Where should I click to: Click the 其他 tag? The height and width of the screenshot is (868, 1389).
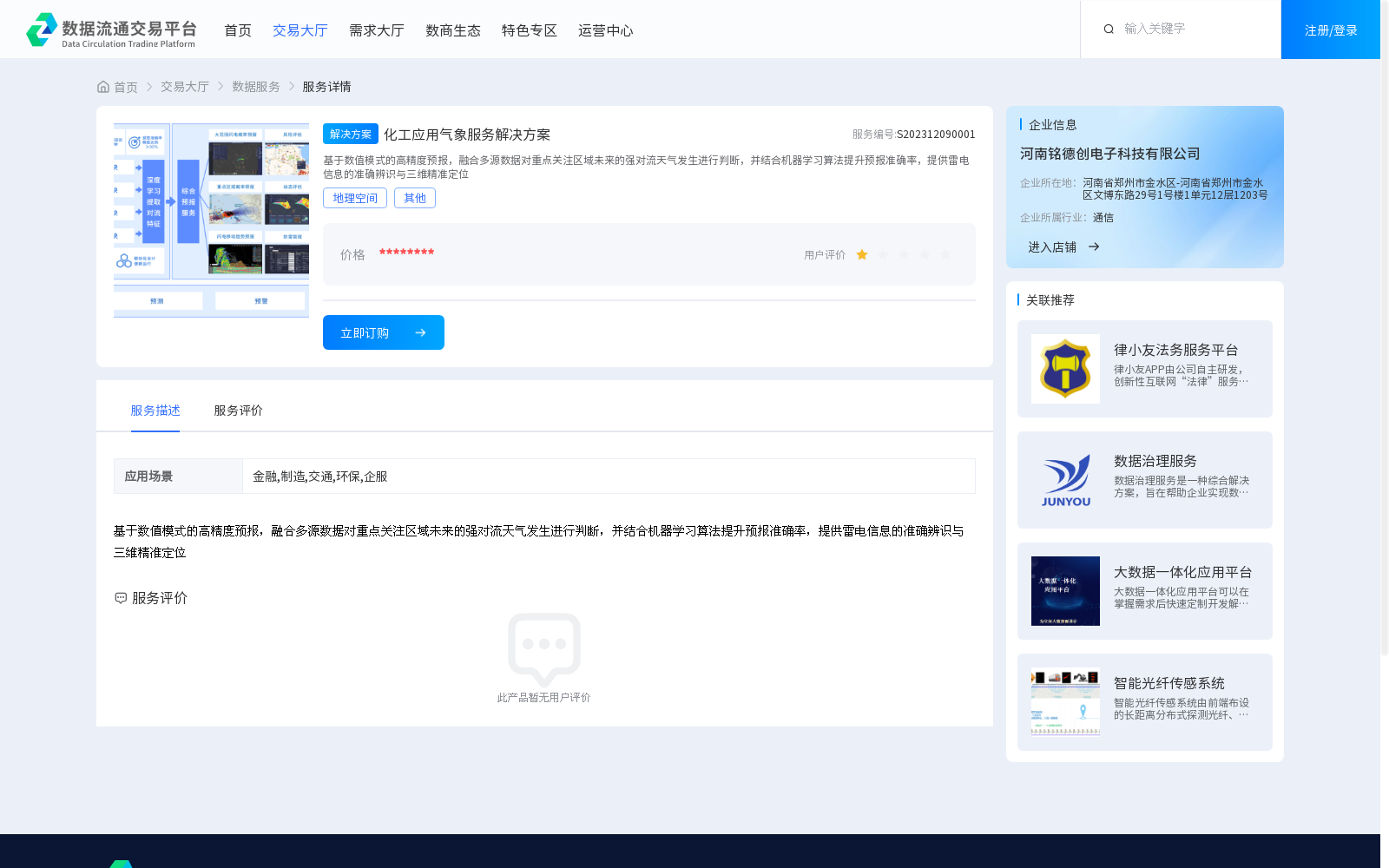coord(415,198)
